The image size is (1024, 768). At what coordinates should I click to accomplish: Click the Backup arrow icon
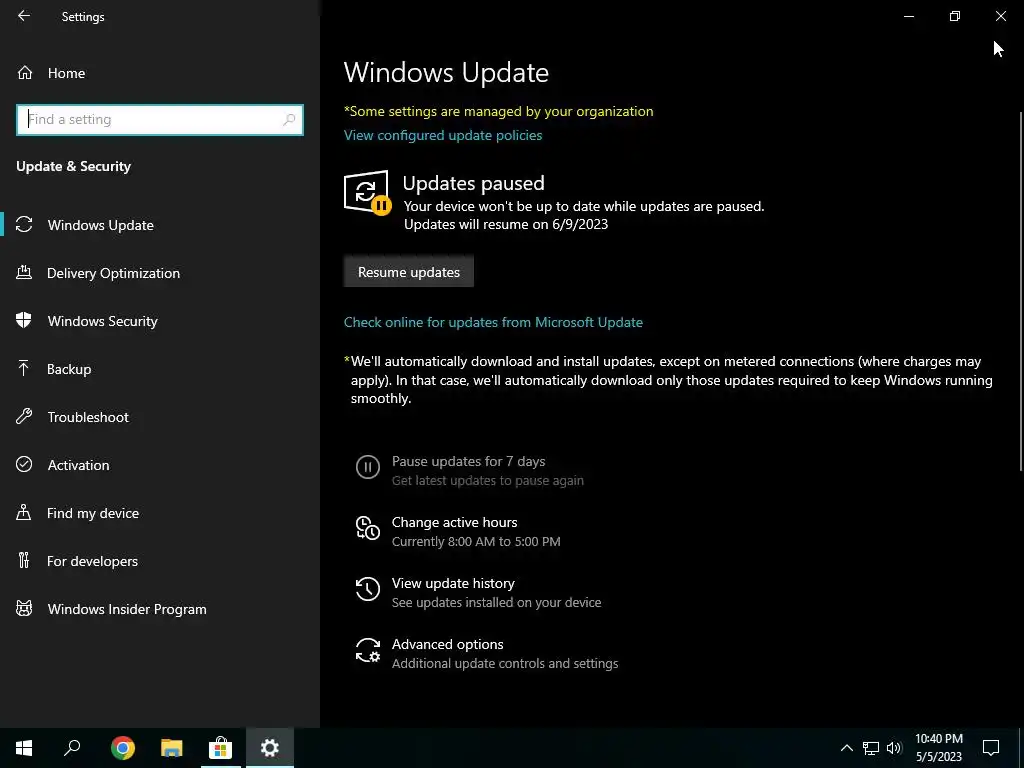point(24,368)
